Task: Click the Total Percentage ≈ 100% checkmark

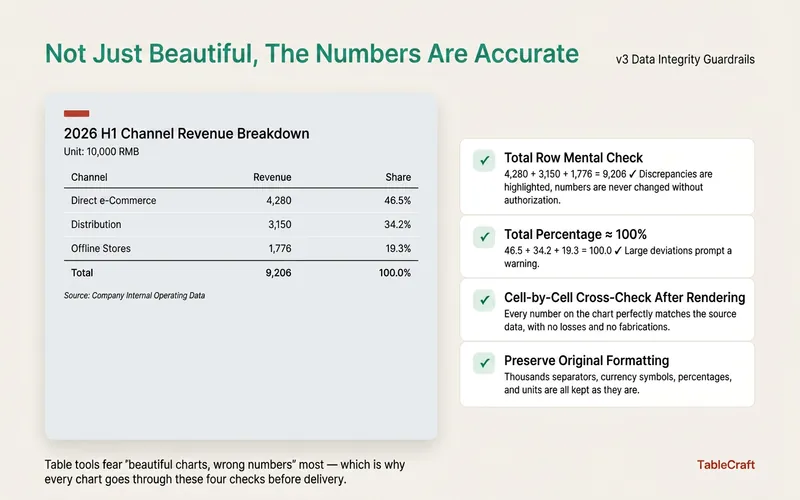Action: tap(484, 237)
